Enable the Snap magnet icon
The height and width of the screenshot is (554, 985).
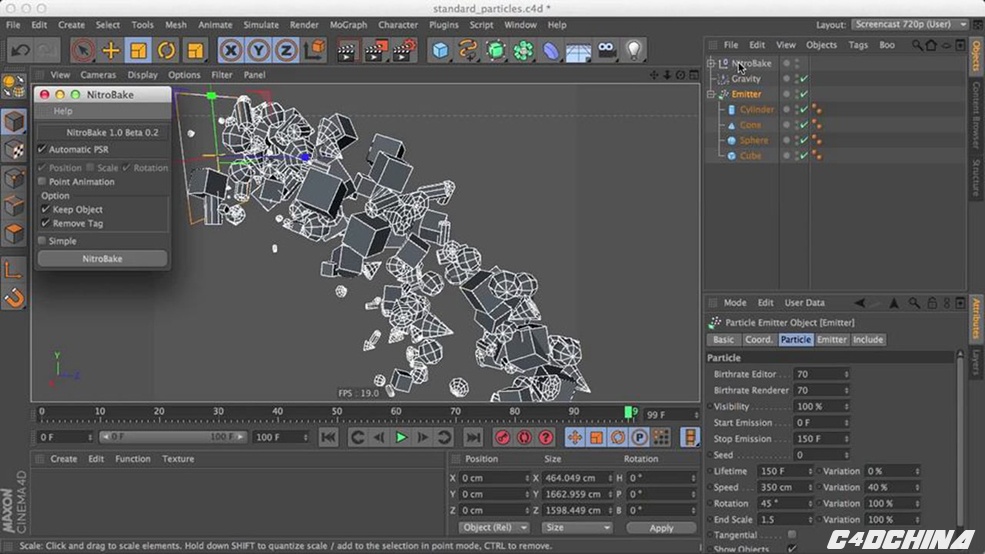pyautogui.click(x=14, y=298)
